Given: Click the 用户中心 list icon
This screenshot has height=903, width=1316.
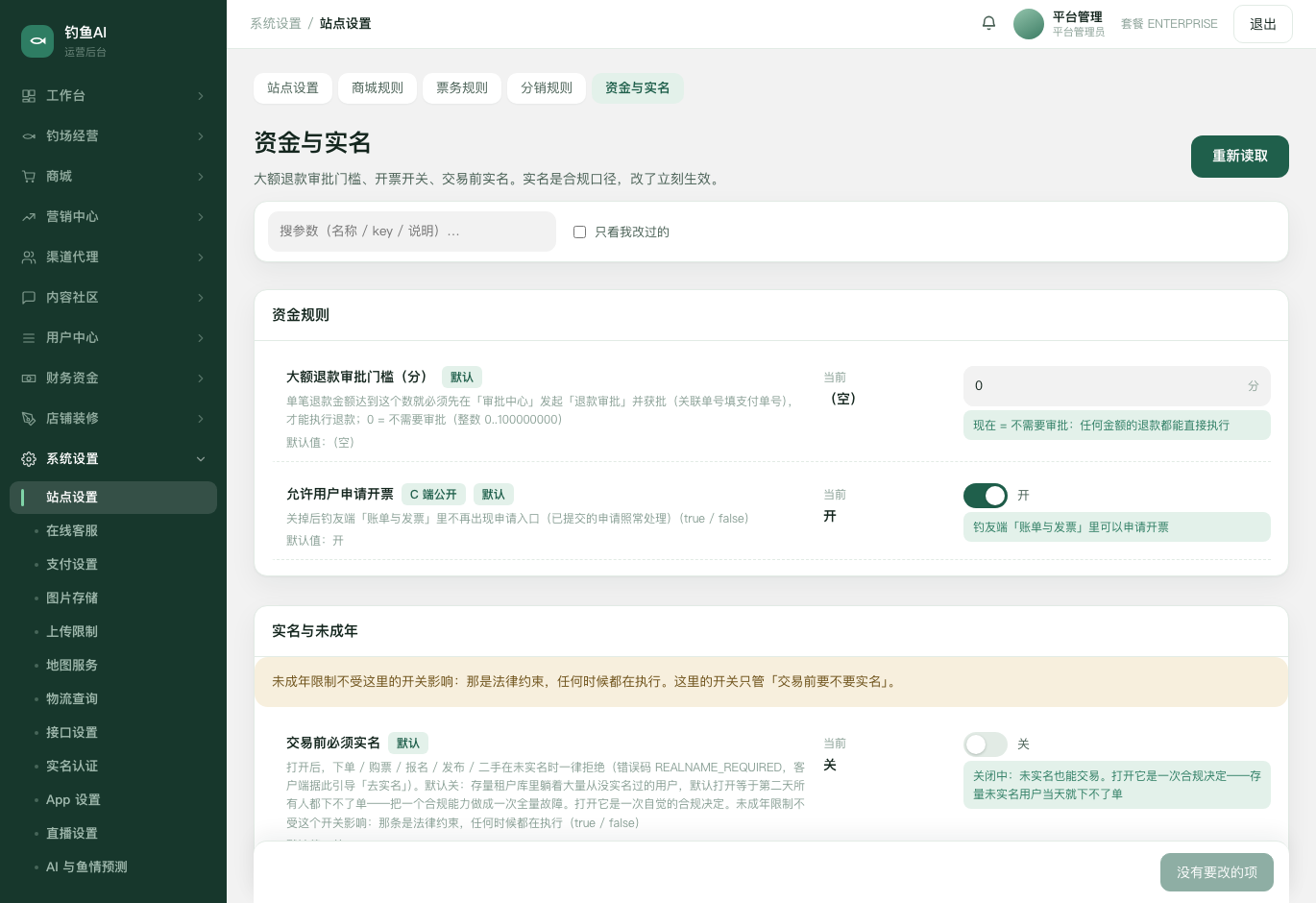Looking at the screenshot, I should point(29,338).
